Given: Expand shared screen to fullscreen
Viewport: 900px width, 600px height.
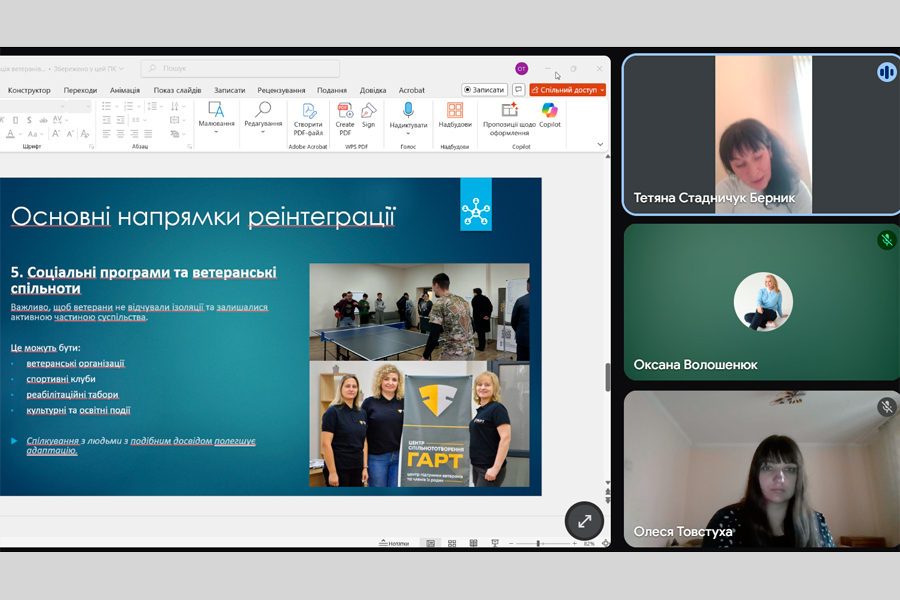Looking at the screenshot, I should pos(584,521).
